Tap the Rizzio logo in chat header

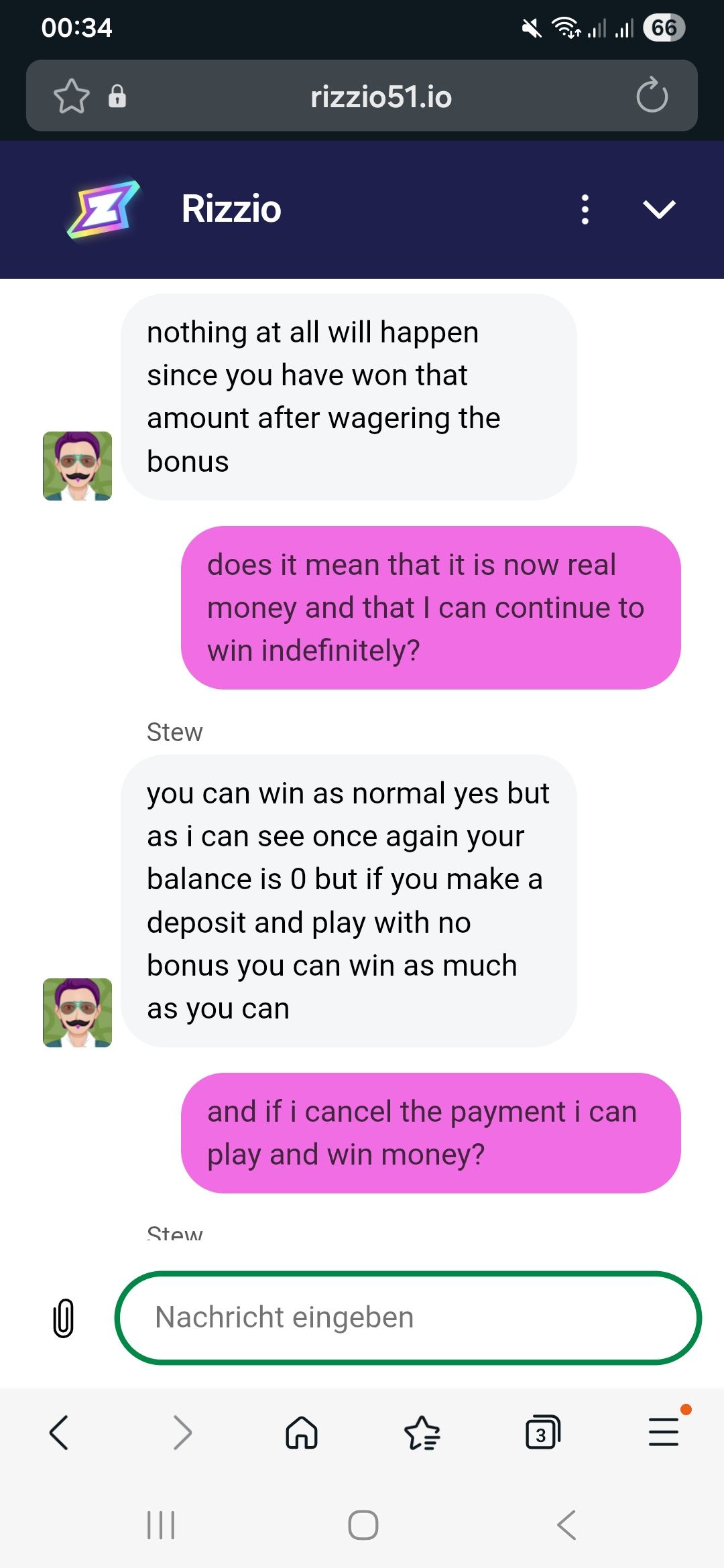pyautogui.click(x=104, y=208)
